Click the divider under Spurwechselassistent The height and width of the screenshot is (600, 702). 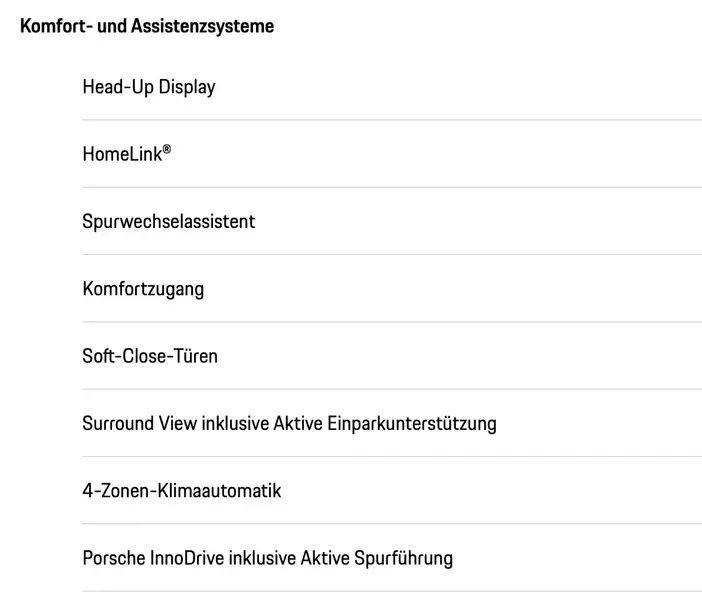pos(391,254)
